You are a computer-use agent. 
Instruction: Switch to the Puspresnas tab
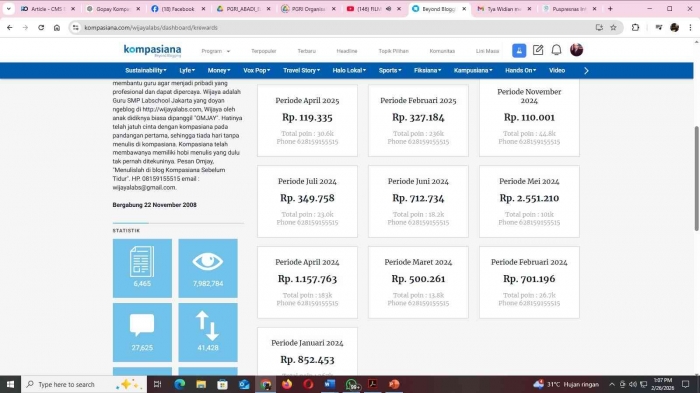[569, 9]
